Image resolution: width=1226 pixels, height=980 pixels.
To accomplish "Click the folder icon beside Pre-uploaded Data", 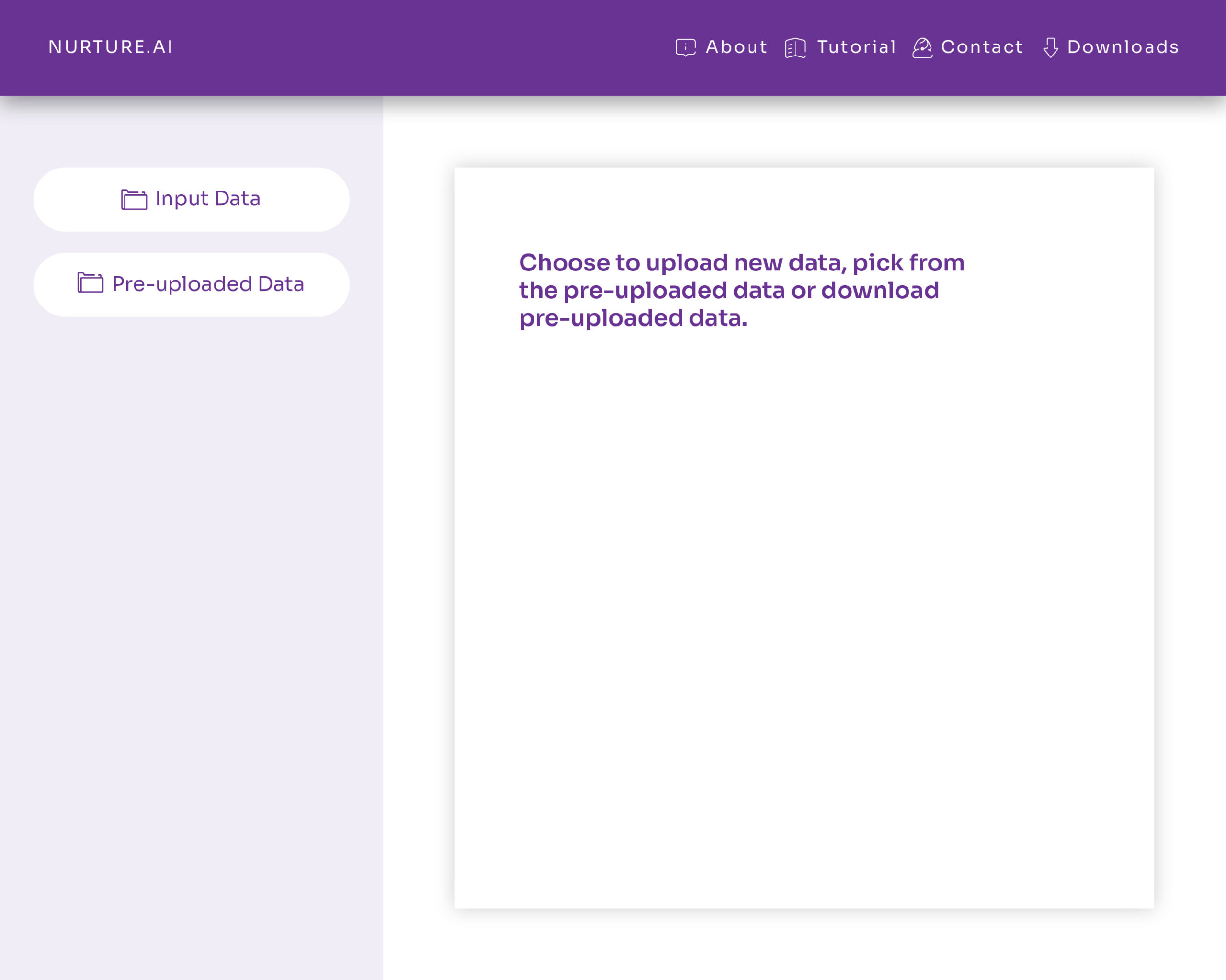I will coord(91,282).
